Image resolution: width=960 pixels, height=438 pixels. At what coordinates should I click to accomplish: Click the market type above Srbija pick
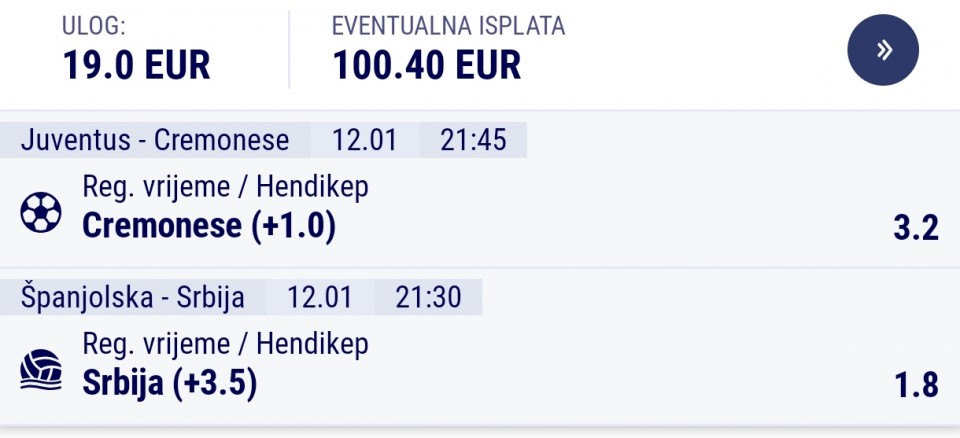(x=225, y=344)
